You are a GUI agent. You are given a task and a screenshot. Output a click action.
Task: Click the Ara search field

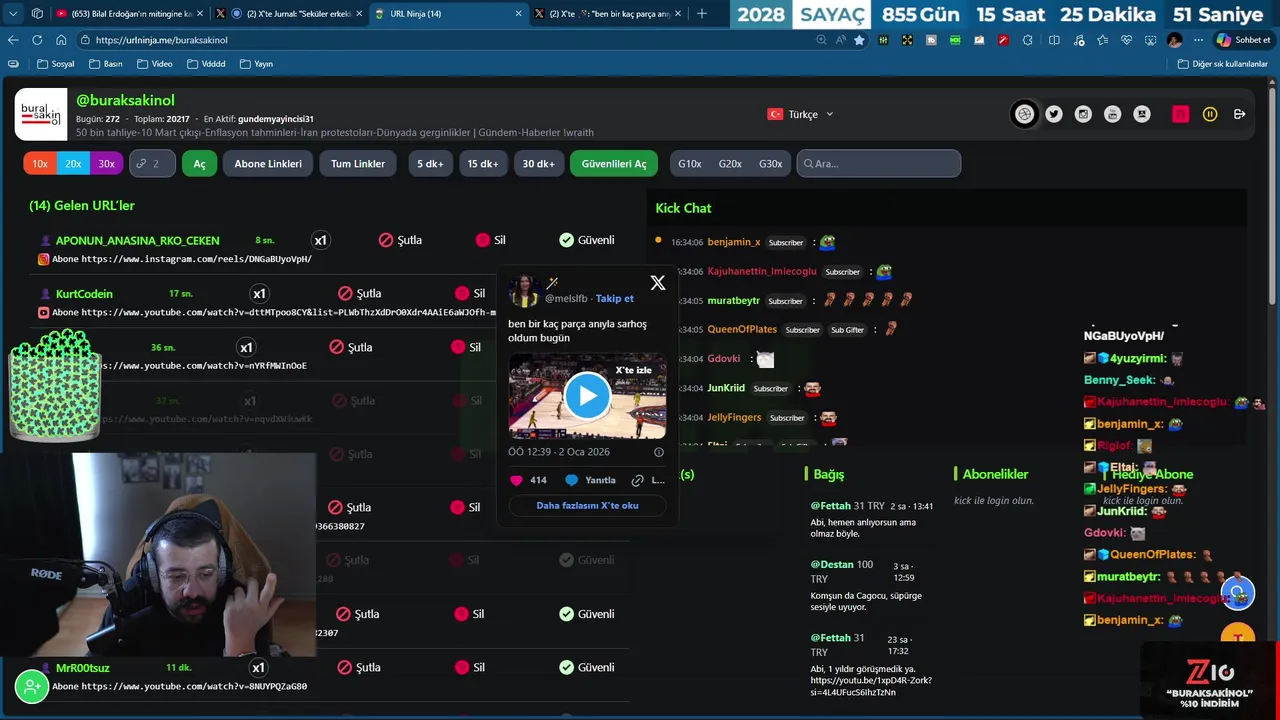click(879, 163)
